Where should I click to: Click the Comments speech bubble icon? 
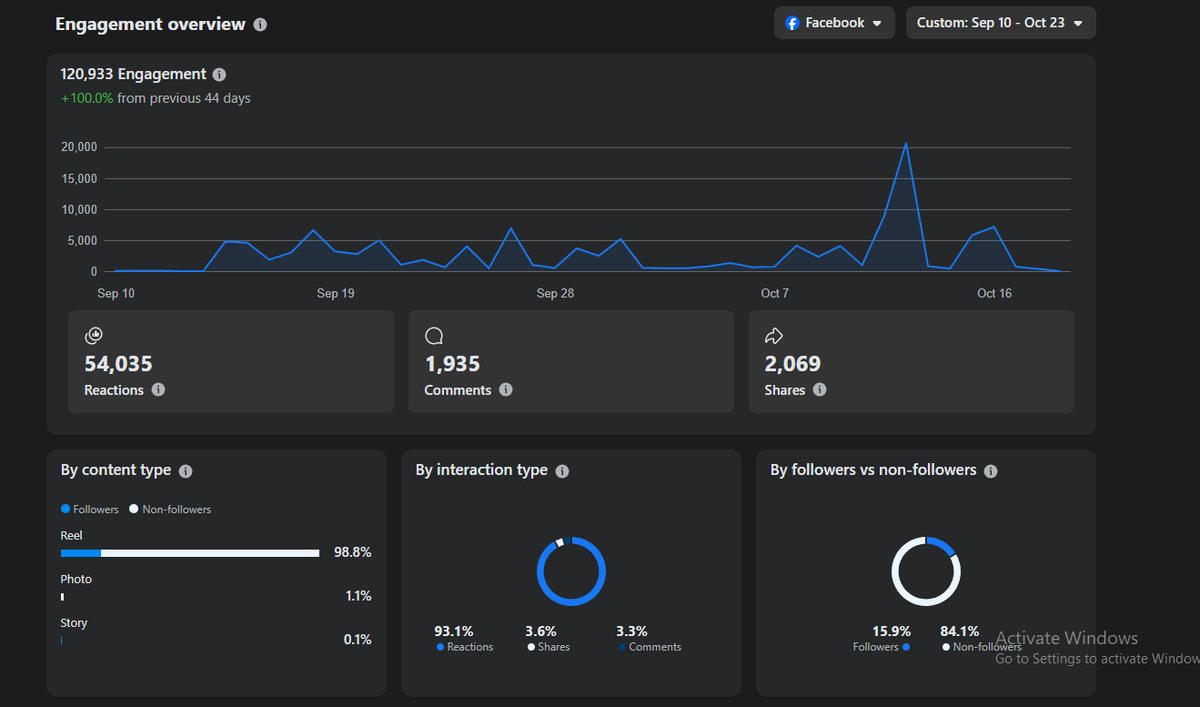pyautogui.click(x=434, y=336)
